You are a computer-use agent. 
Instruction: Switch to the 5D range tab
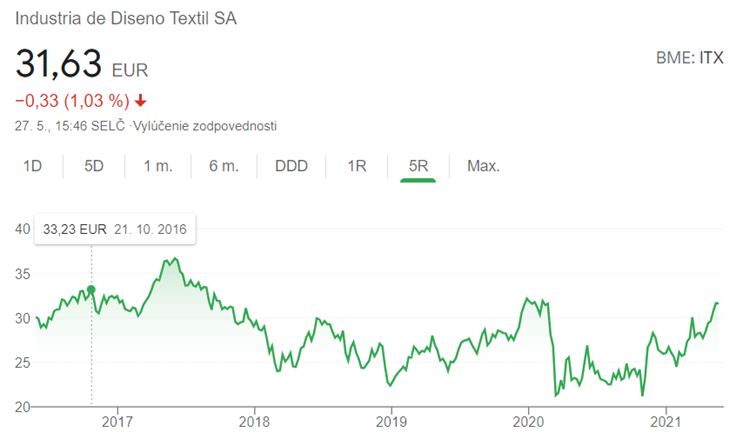click(x=94, y=166)
